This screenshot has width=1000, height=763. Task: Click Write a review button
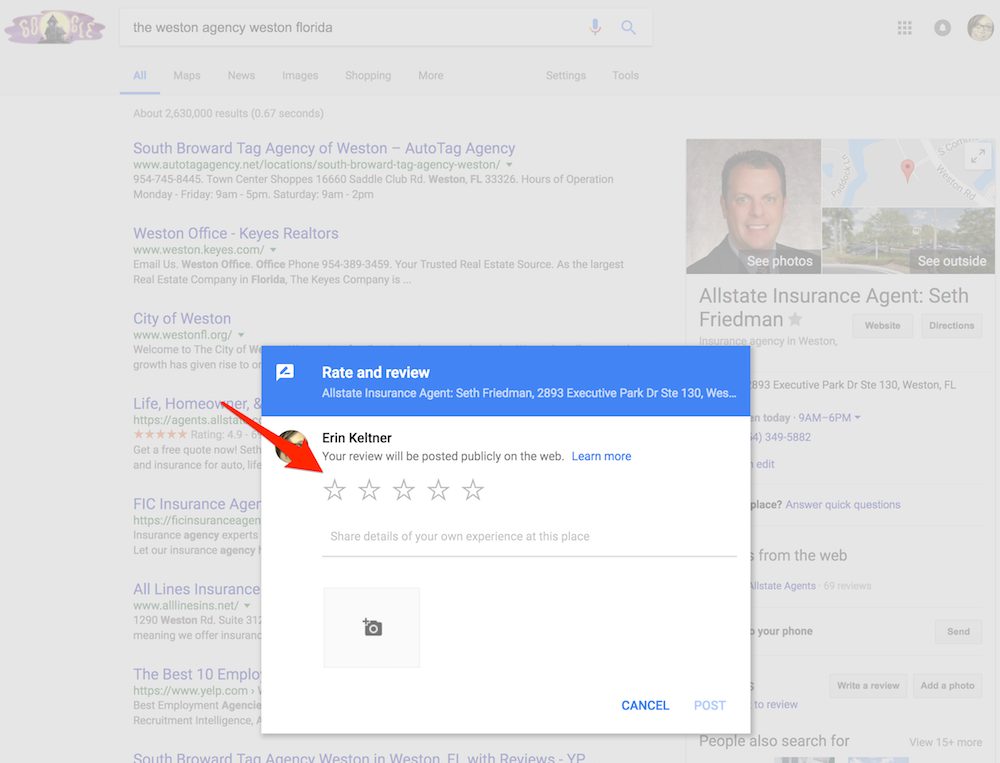point(867,685)
